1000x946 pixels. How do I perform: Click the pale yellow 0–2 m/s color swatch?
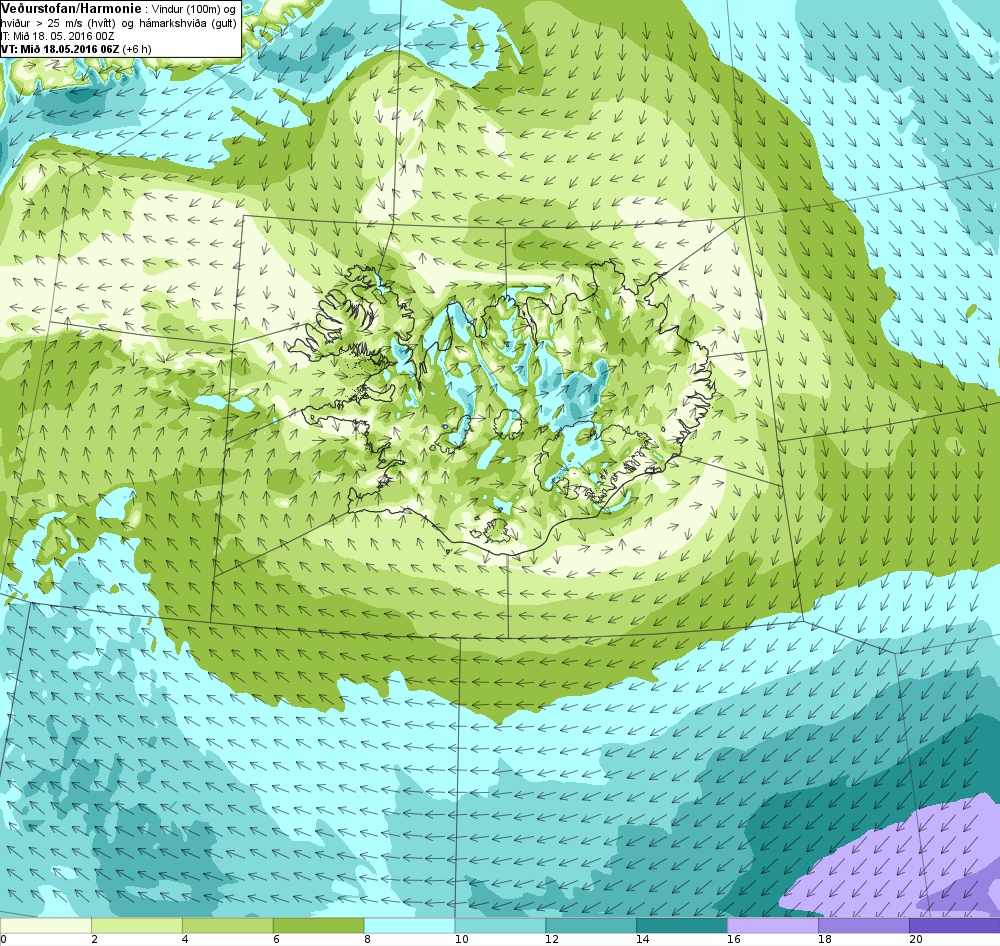(45, 925)
